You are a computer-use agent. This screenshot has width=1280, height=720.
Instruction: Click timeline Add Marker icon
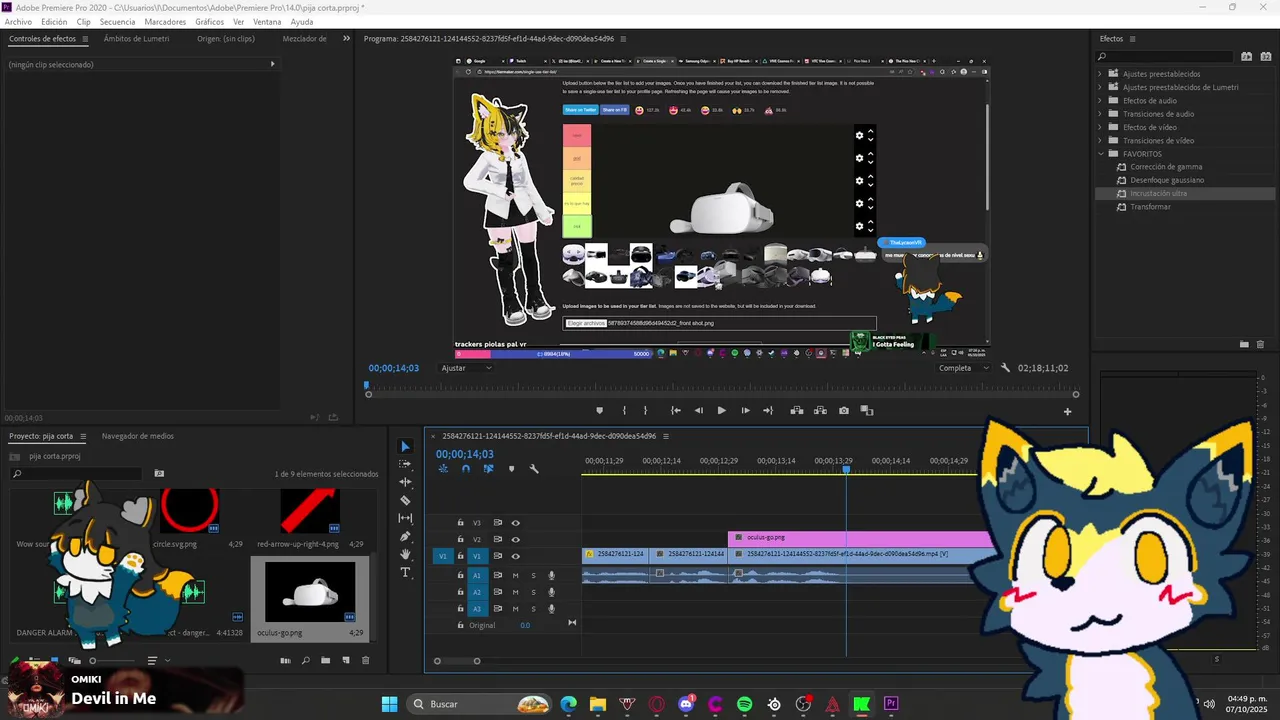tap(511, 468)
